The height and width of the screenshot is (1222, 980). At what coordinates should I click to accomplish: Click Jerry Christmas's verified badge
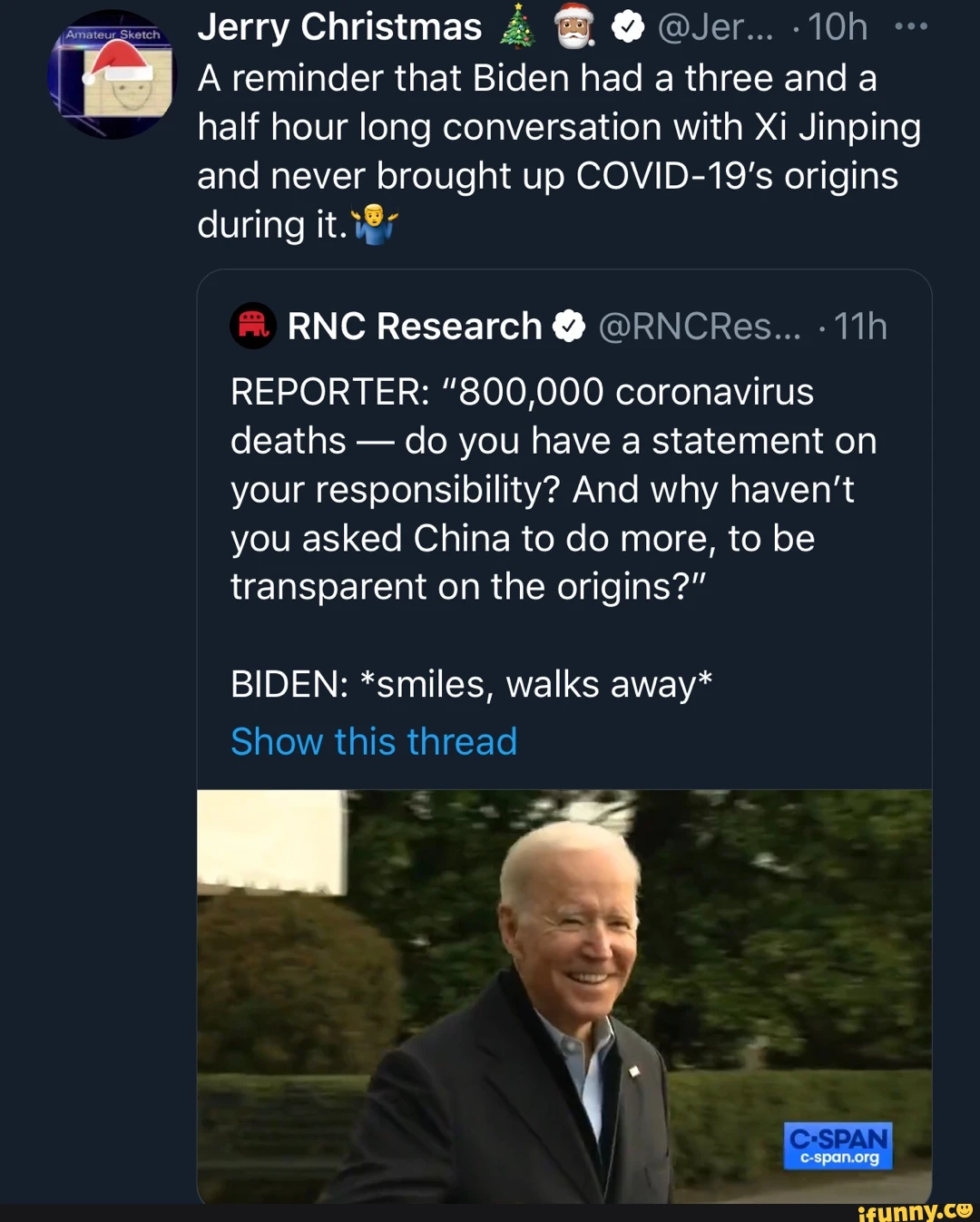click(x=628, y=28)
